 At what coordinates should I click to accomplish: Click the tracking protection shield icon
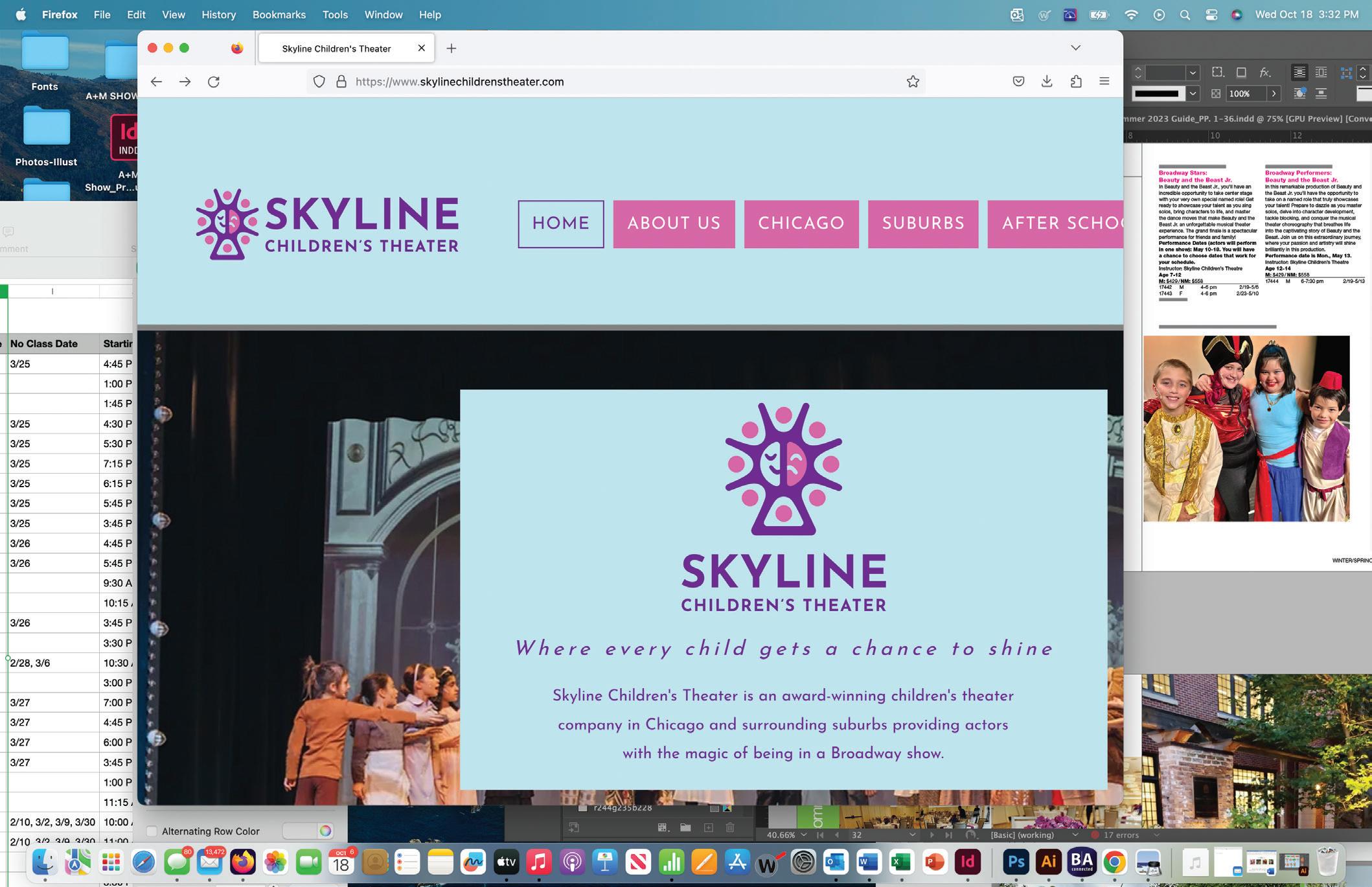point(319,82)
